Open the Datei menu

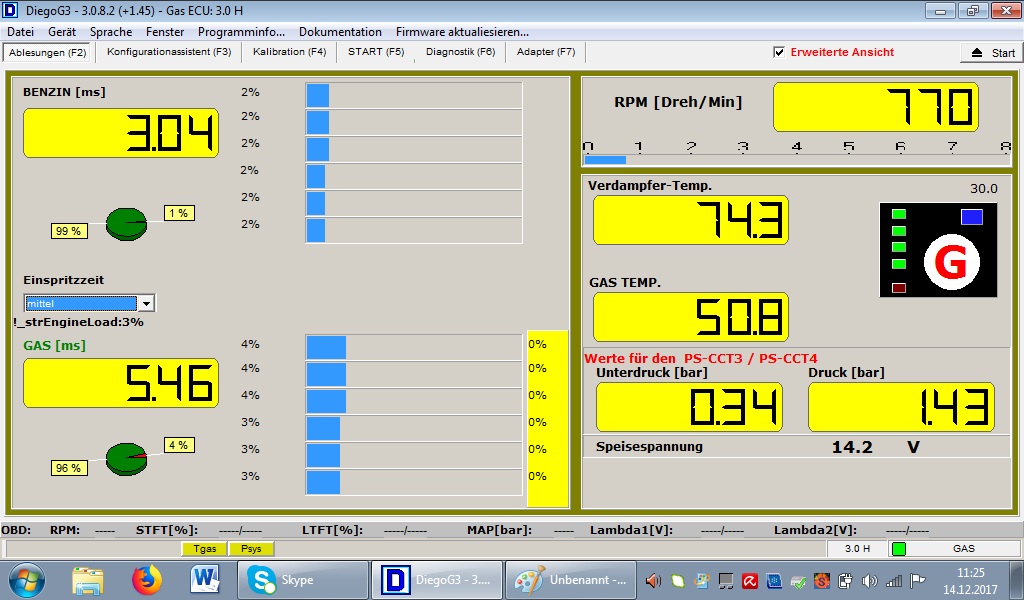pyautogui.click(x=20, y=32)
